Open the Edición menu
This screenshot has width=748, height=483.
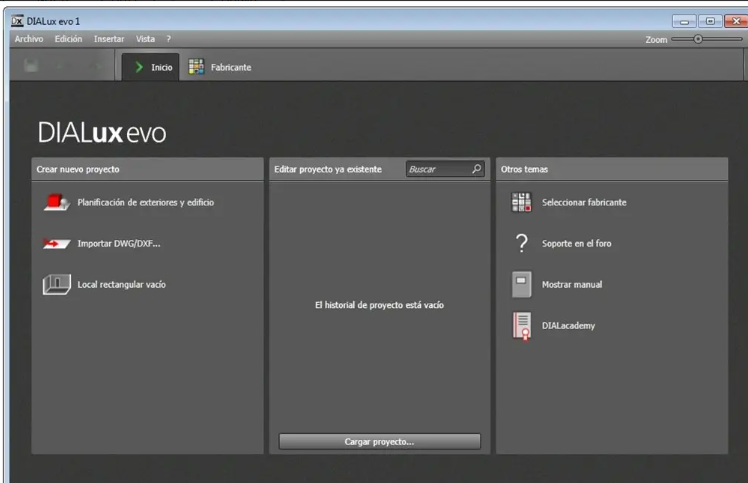(68, 39)
